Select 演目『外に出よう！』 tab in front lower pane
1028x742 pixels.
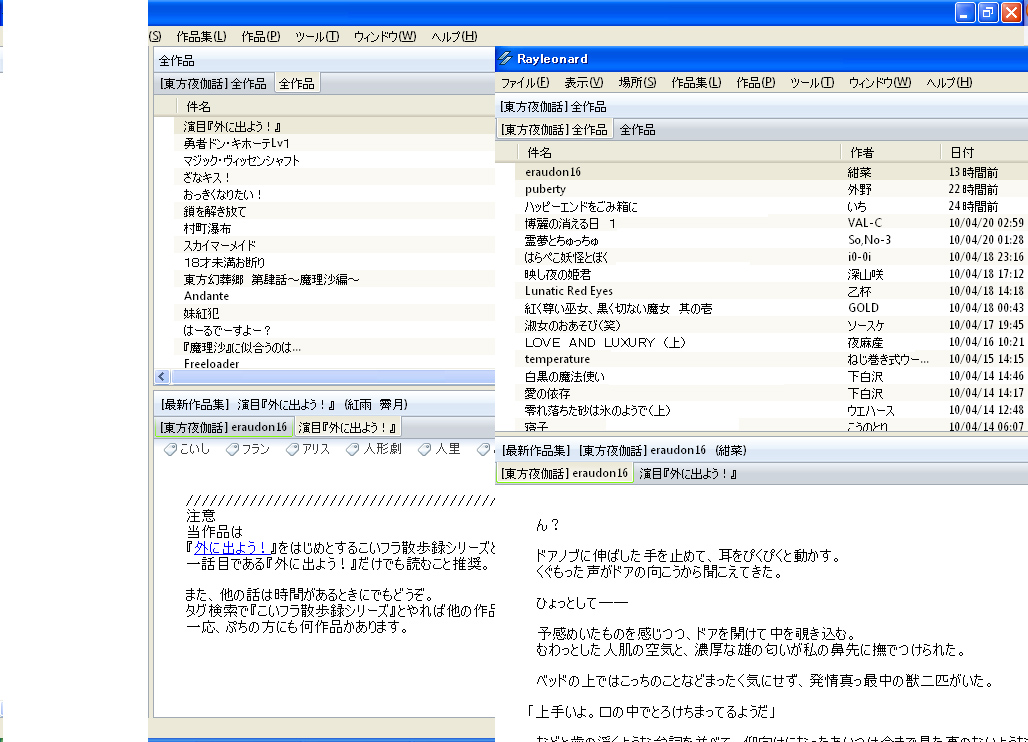tap(687, 473)
